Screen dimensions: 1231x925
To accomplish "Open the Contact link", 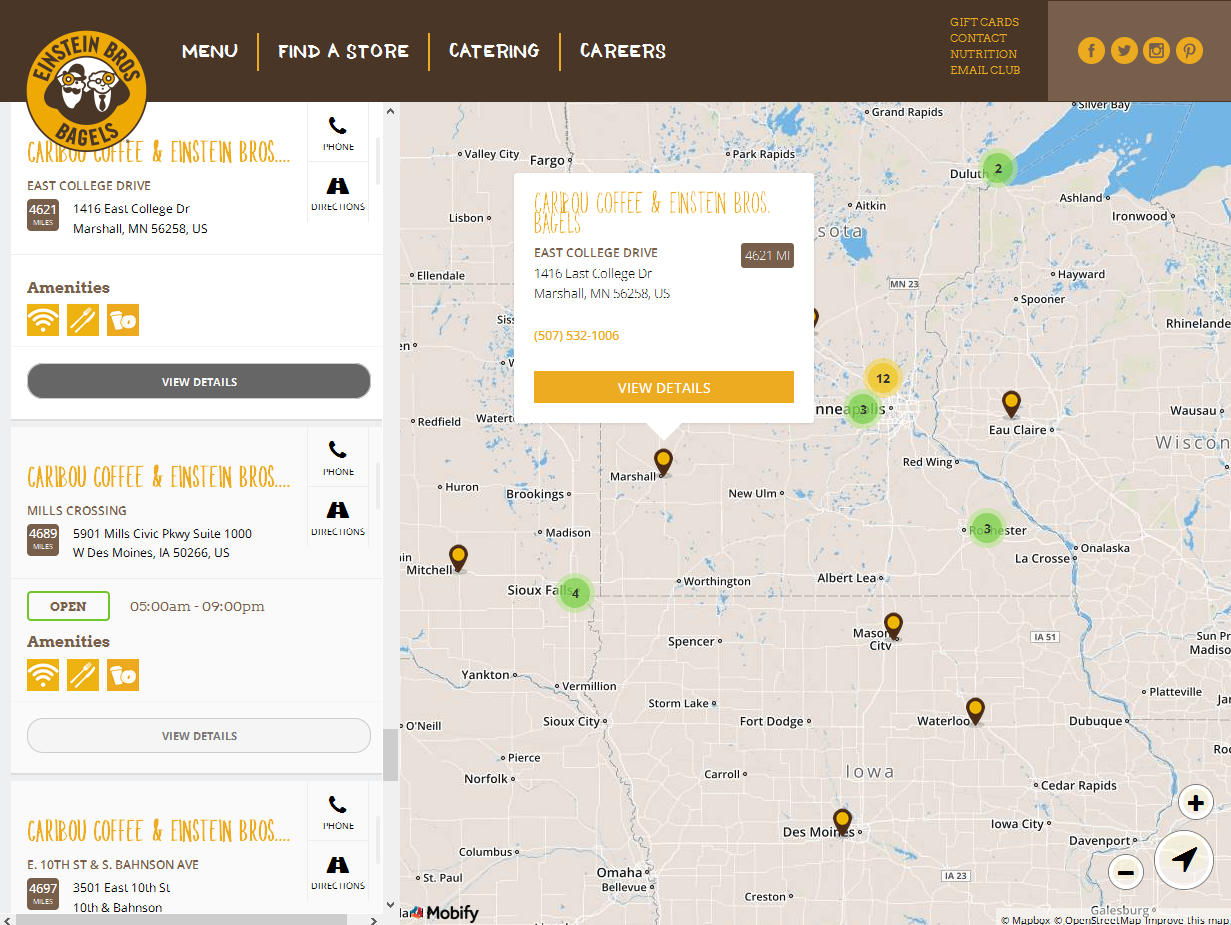I will [979, 38].
